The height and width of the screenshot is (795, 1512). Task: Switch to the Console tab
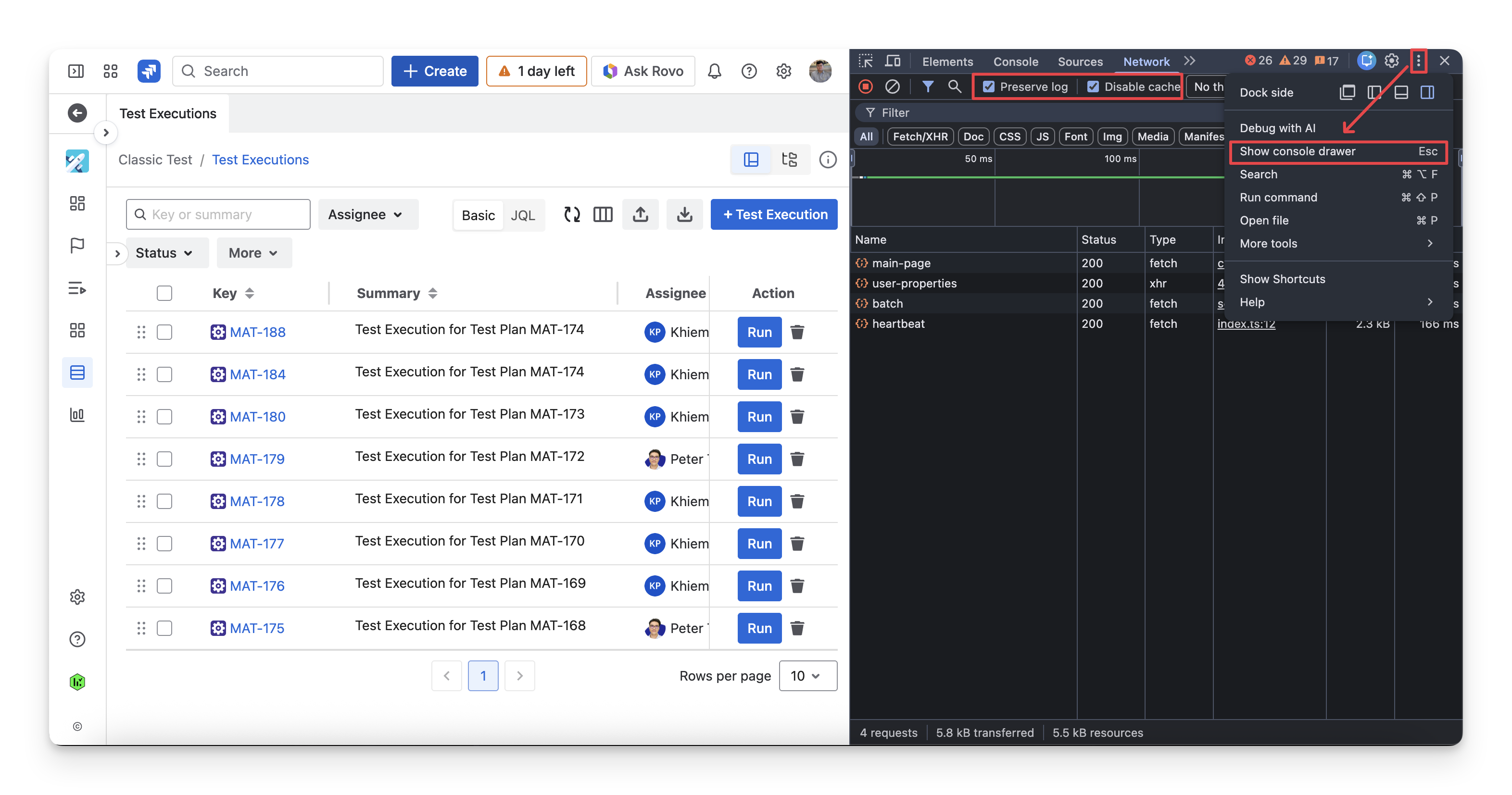point(1015,62)
